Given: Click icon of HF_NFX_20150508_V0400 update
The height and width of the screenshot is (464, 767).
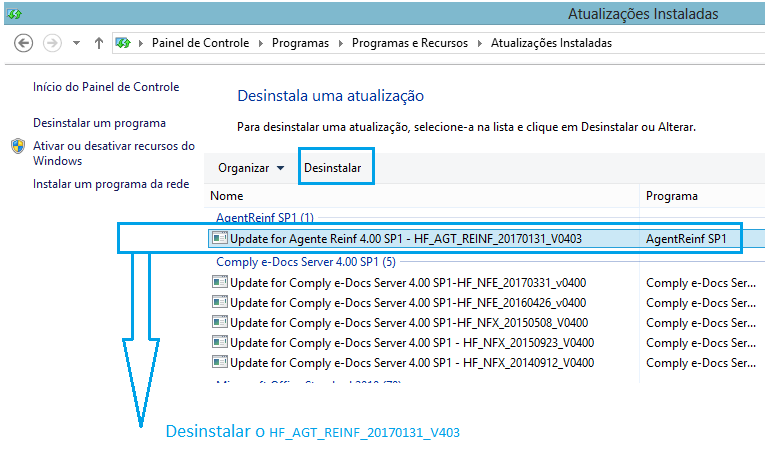Looking at the screenshot, I should pyautogui.click(x=220, y=322).
